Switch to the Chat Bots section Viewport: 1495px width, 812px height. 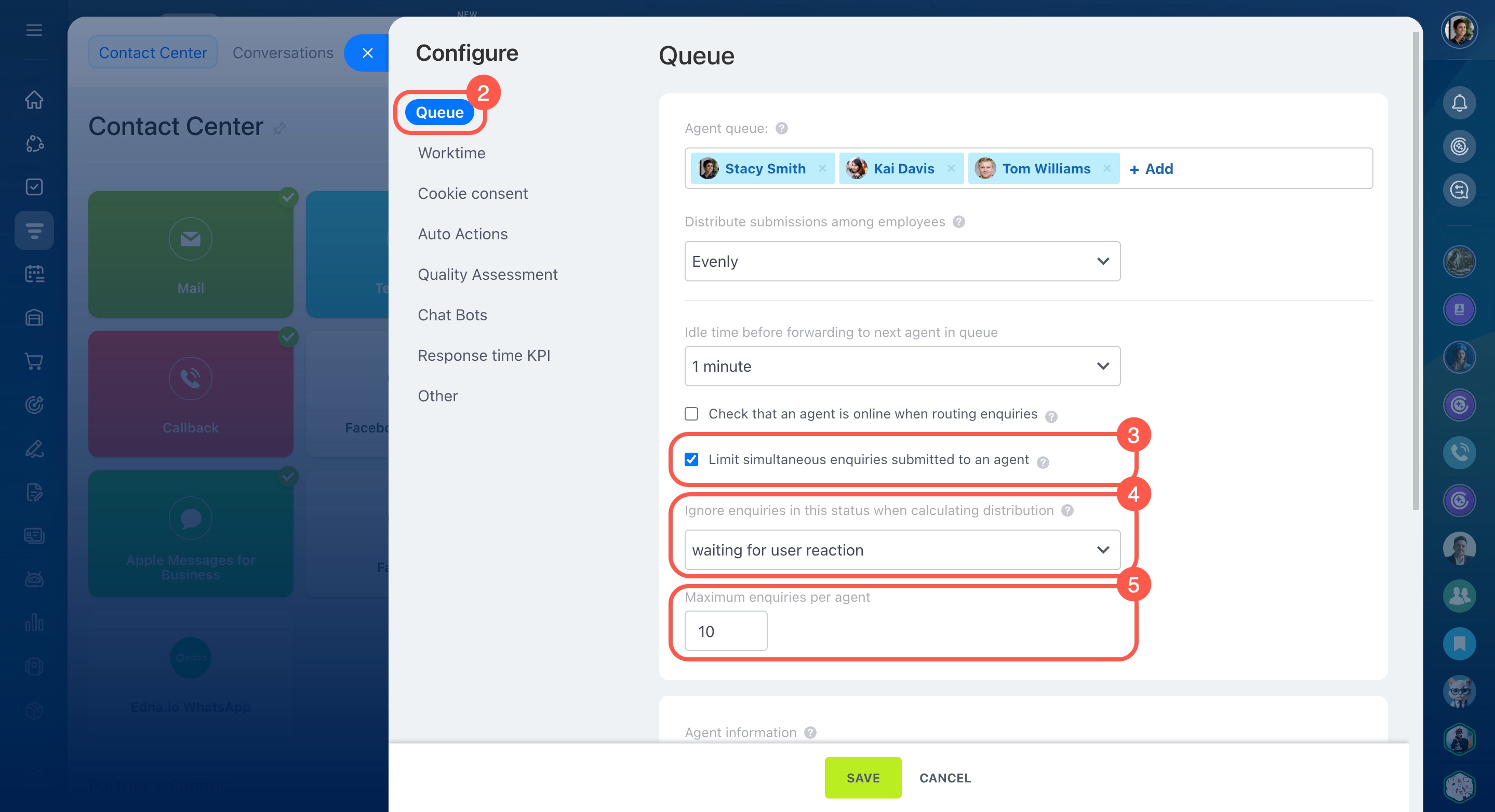coord(452,315)
